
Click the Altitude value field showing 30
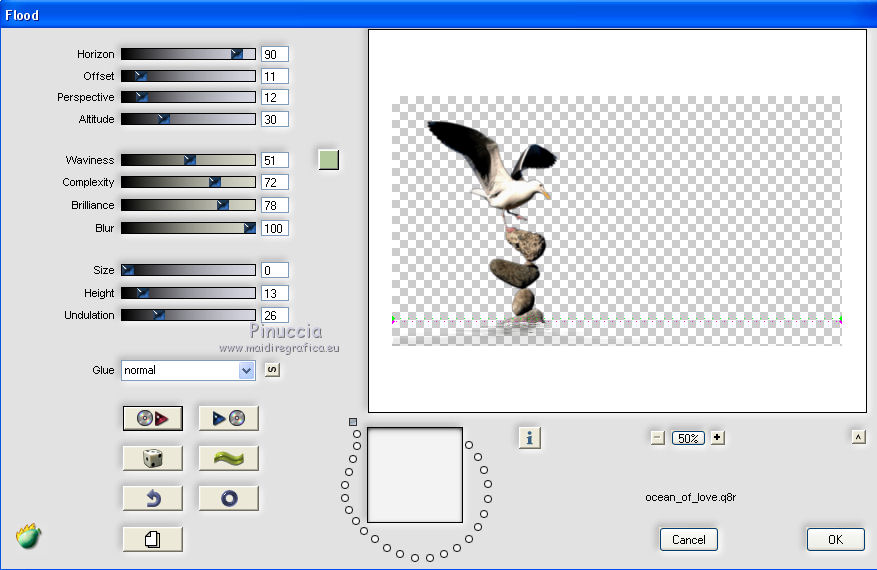point(275,119)
